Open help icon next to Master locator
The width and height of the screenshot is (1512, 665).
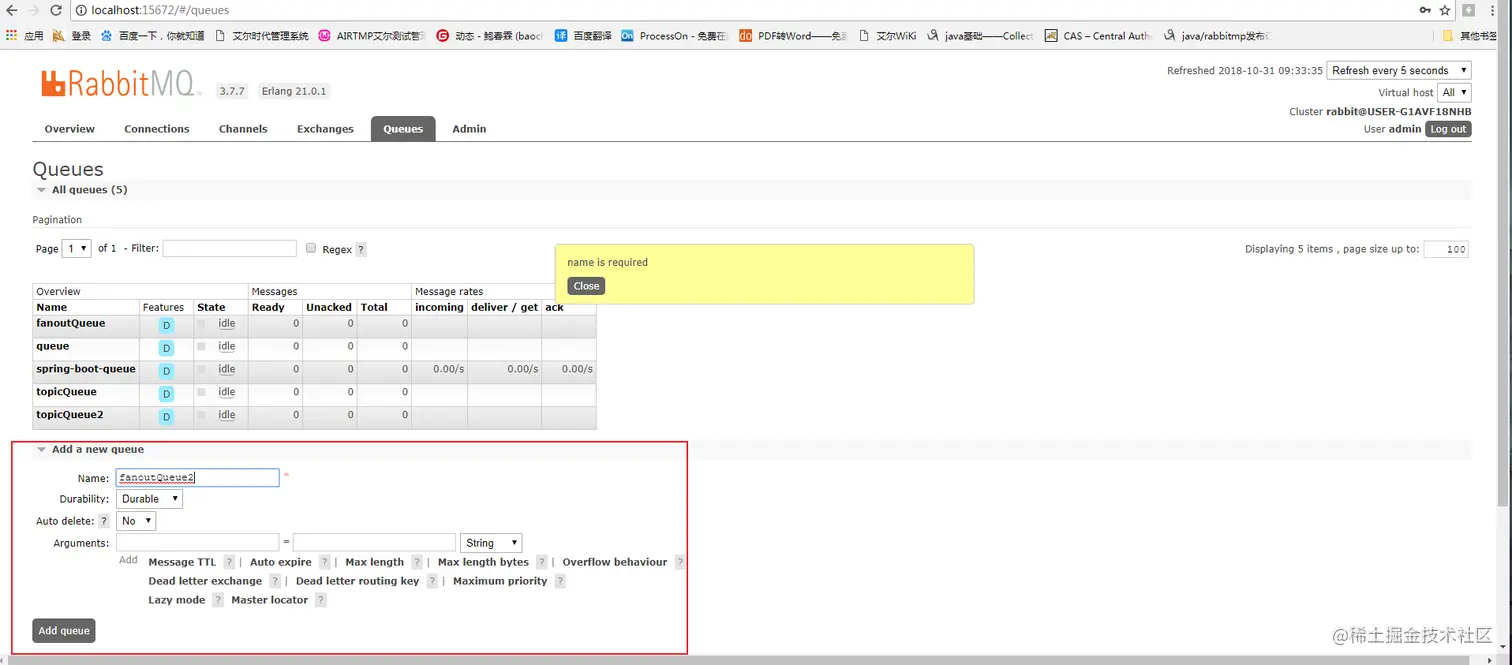pos(321,600)
